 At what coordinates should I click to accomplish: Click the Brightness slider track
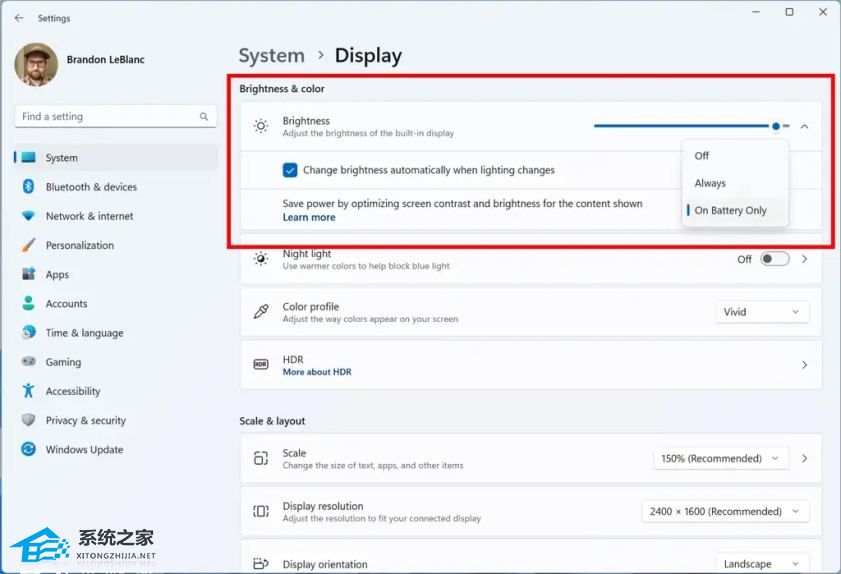pyautogui.click(x=680, y=126)
